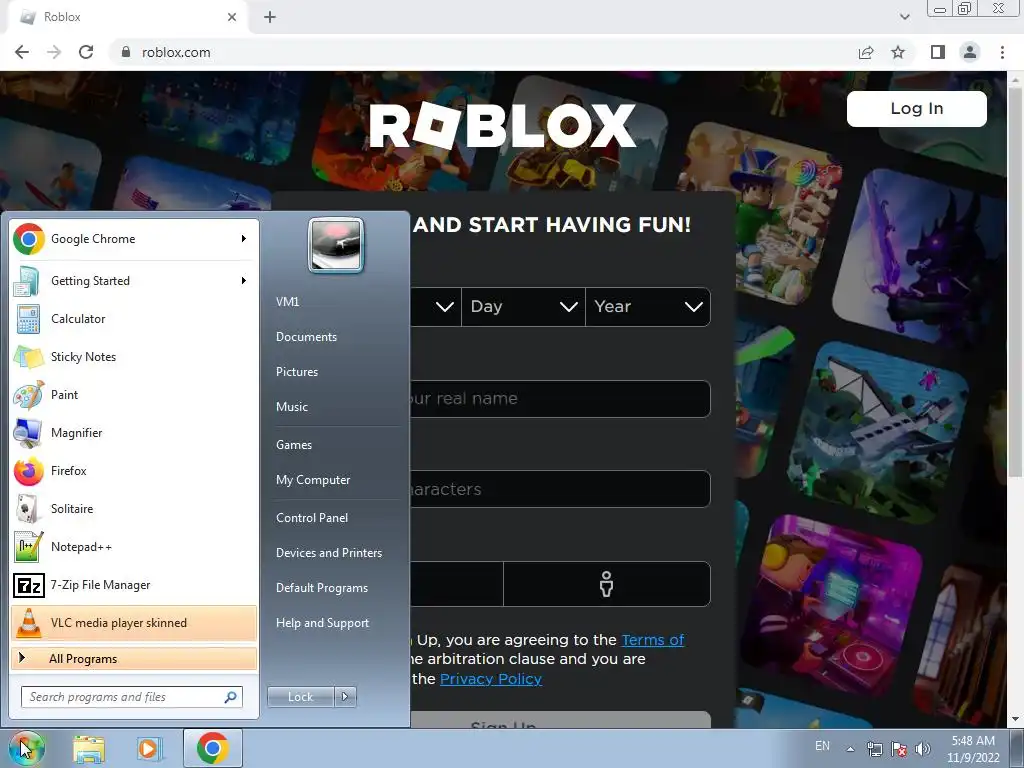Launch Paint from Start menu
This screenshot has width=1024, height=768.
(134, 394)
